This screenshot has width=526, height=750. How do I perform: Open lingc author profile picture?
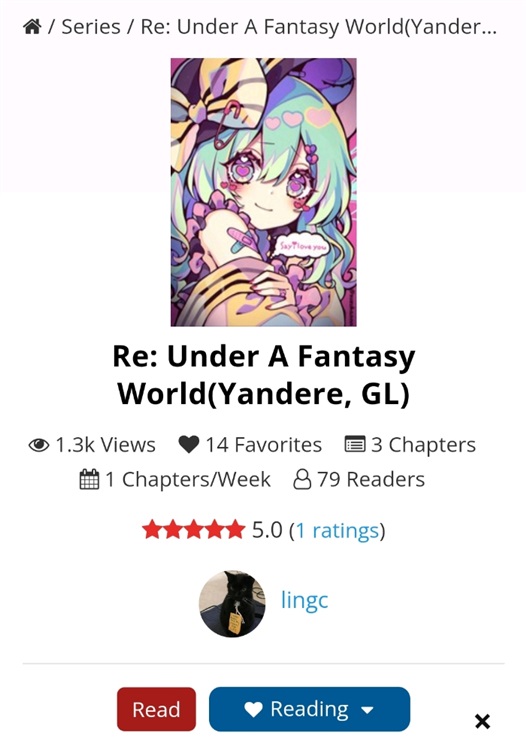232,603
